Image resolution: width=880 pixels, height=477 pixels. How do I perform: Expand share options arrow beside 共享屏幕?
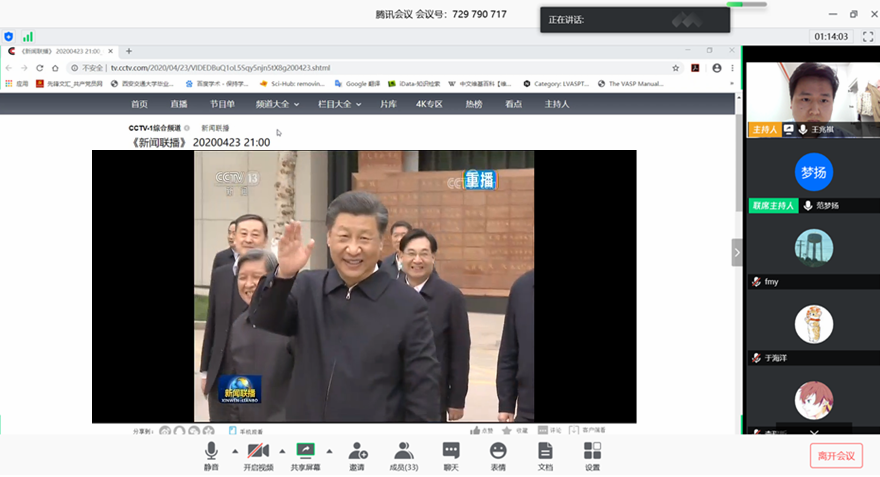(329, 451)
